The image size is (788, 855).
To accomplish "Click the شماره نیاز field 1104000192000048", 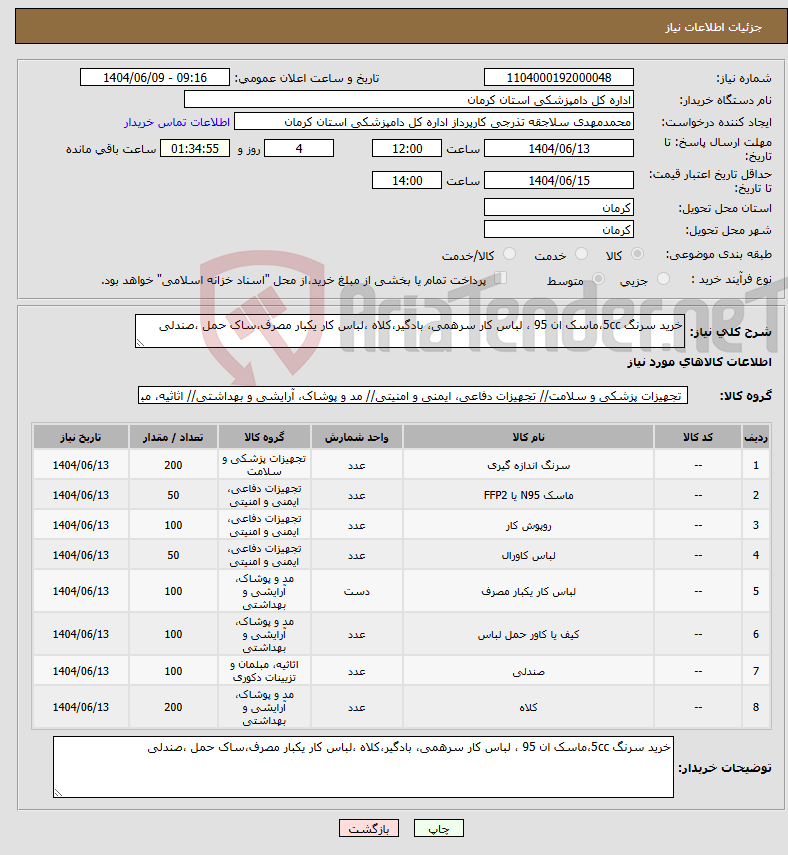I will 559,77.
